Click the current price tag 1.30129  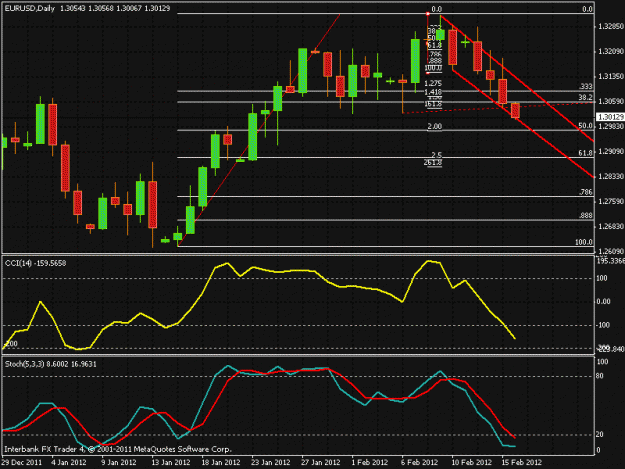(610, 117)
